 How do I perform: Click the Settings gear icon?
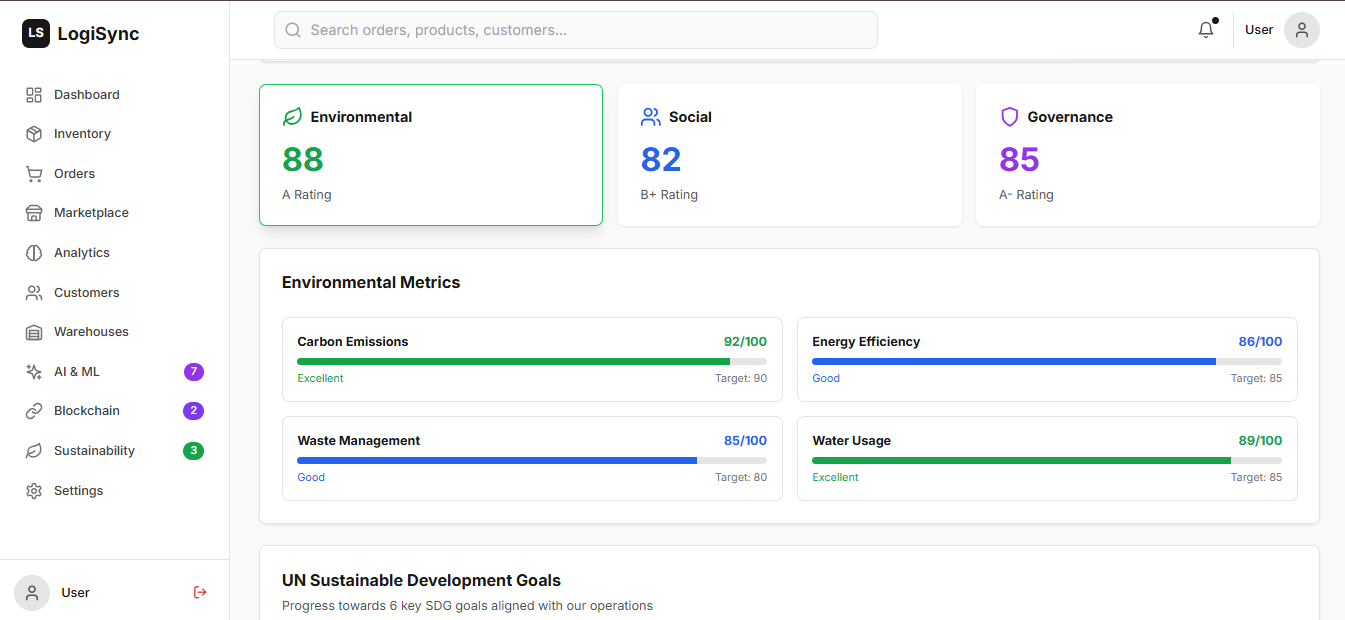pyautogui.click(x=34, y=491)
